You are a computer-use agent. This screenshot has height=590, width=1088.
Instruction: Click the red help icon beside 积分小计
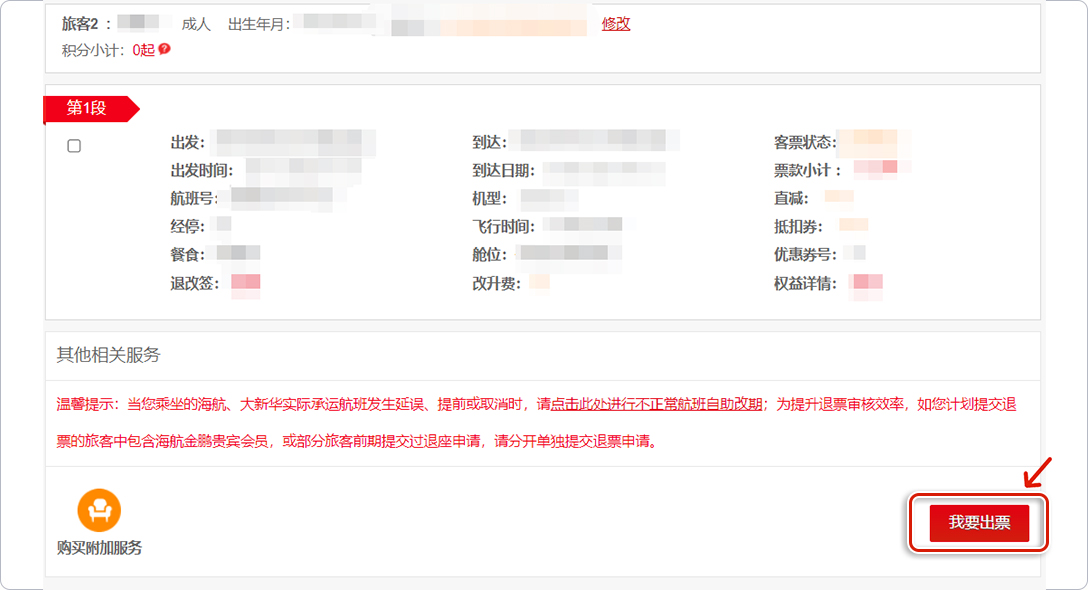coord(165,49)
